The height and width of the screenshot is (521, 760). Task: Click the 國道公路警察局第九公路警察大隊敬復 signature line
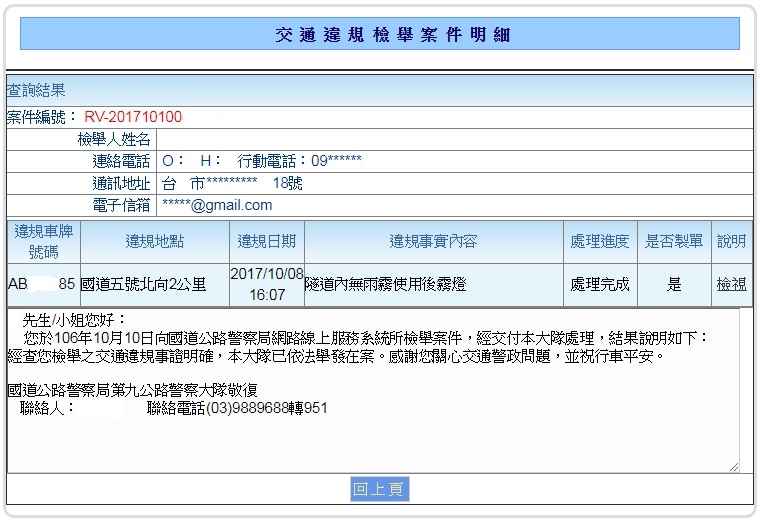click(x=132, y=390)
